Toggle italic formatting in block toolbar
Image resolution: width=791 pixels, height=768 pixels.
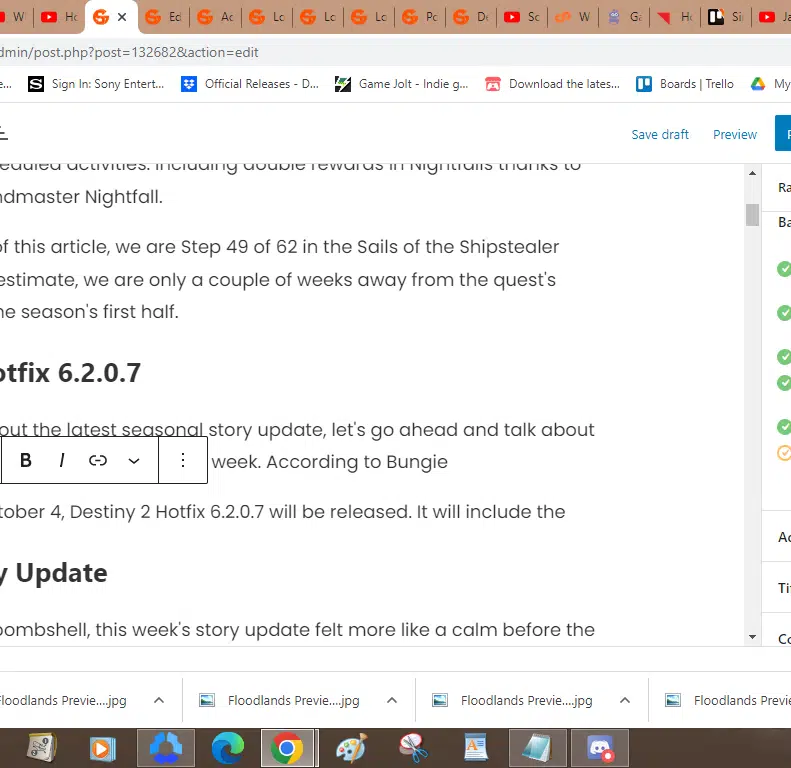pos(62,460)
